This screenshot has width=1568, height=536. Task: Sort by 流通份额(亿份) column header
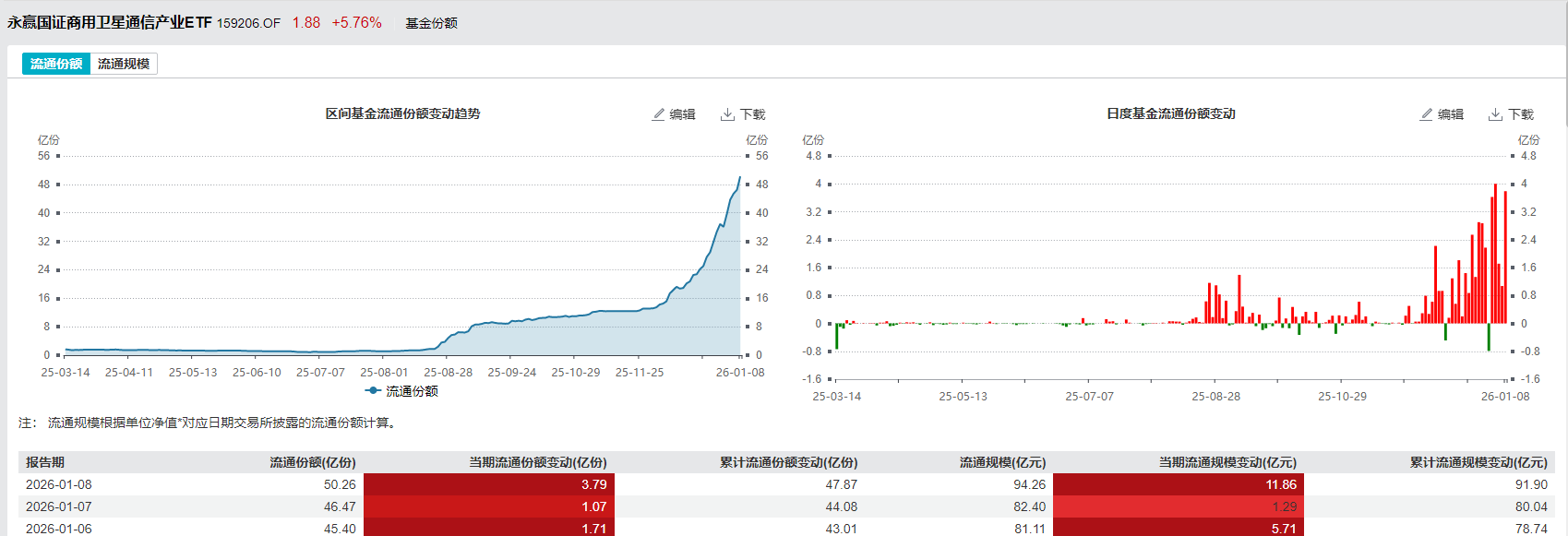click(313, 462)
